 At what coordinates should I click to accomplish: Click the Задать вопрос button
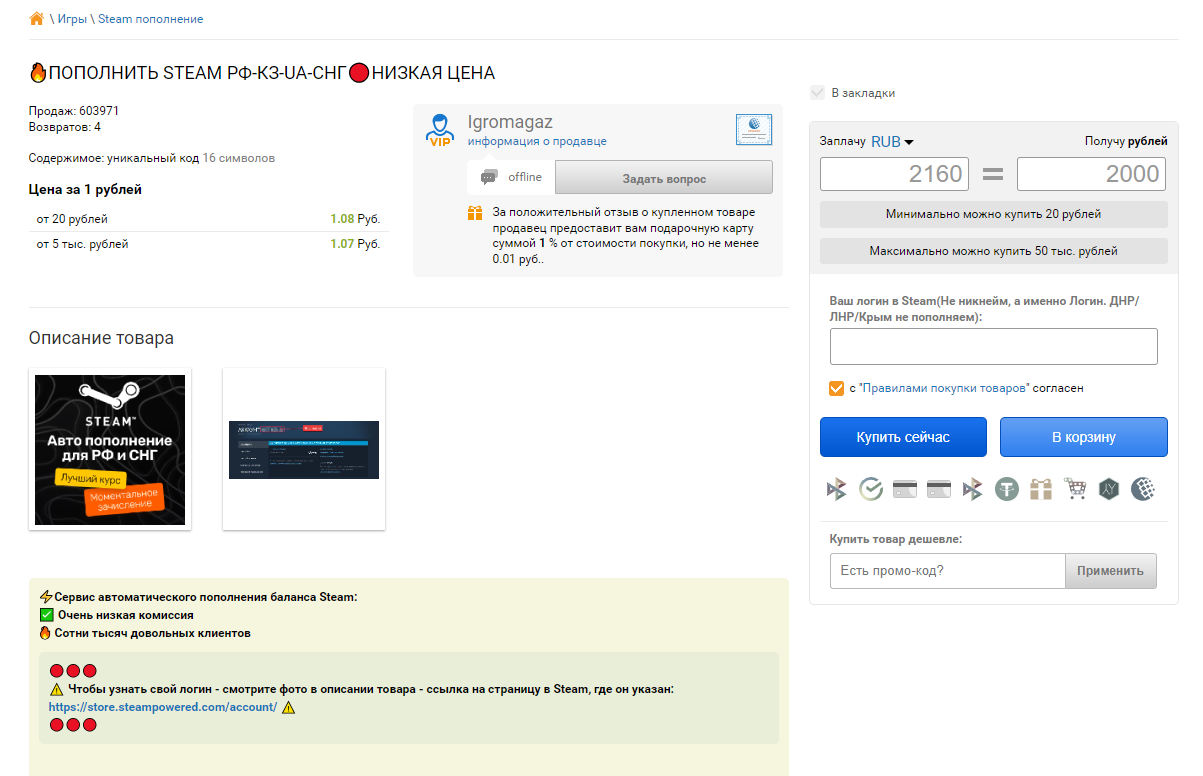tap(664, 178)
